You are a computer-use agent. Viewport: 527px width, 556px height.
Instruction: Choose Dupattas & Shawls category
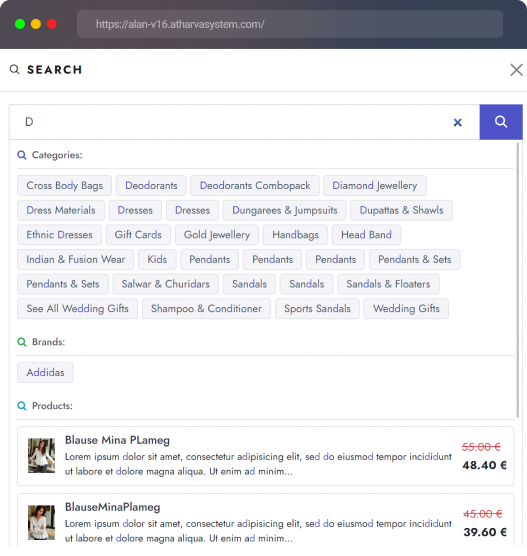pyautogui.click(x=401, y=210)
